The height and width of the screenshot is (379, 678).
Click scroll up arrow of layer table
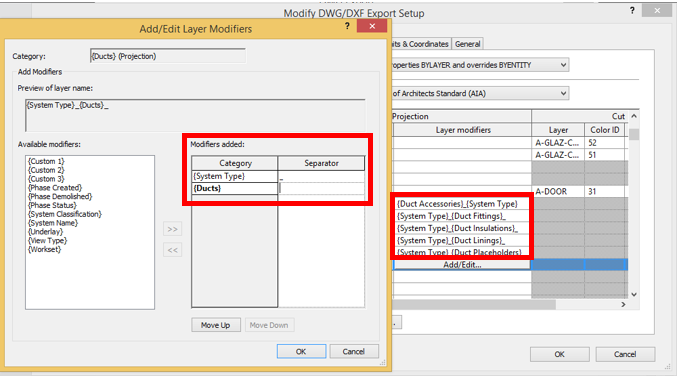633,116
